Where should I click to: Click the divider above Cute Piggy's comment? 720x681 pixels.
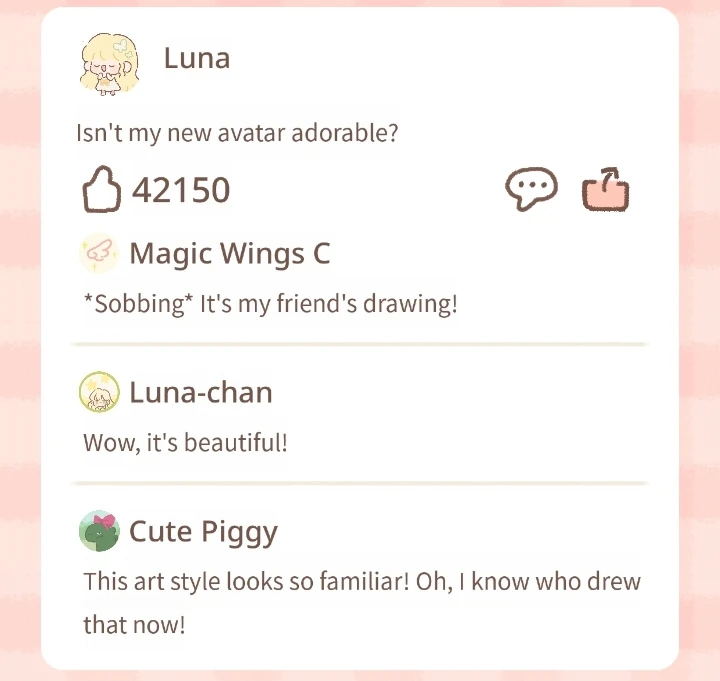pyautogui.click(x=360, y=483)
